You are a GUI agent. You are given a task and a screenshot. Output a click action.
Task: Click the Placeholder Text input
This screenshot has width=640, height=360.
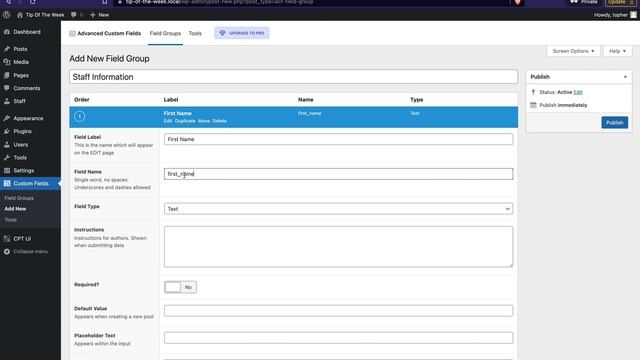(338, 338)
